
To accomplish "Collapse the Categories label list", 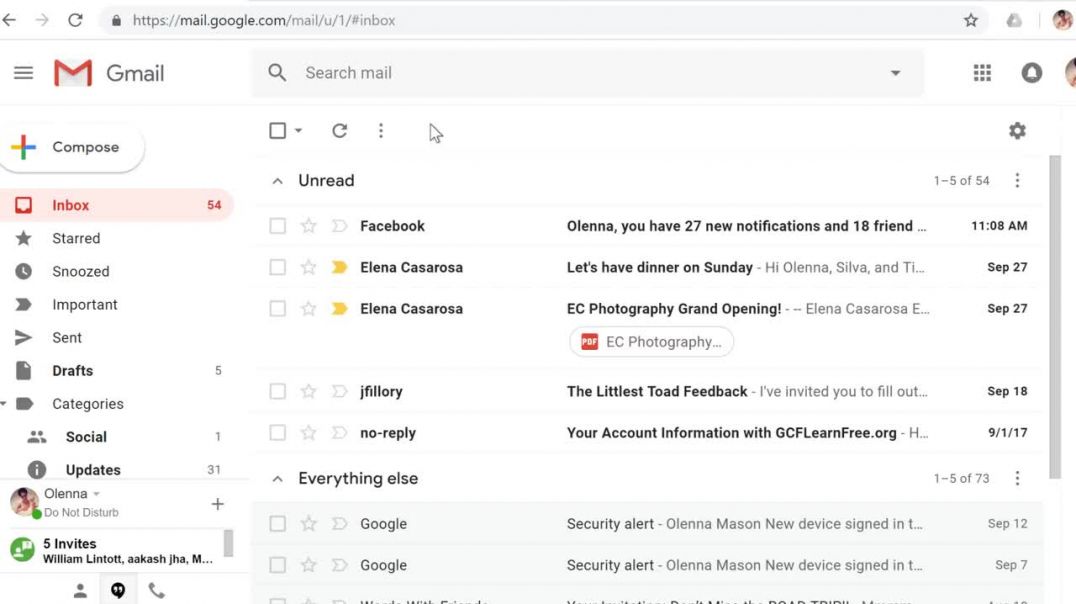I will click(4, 404).
